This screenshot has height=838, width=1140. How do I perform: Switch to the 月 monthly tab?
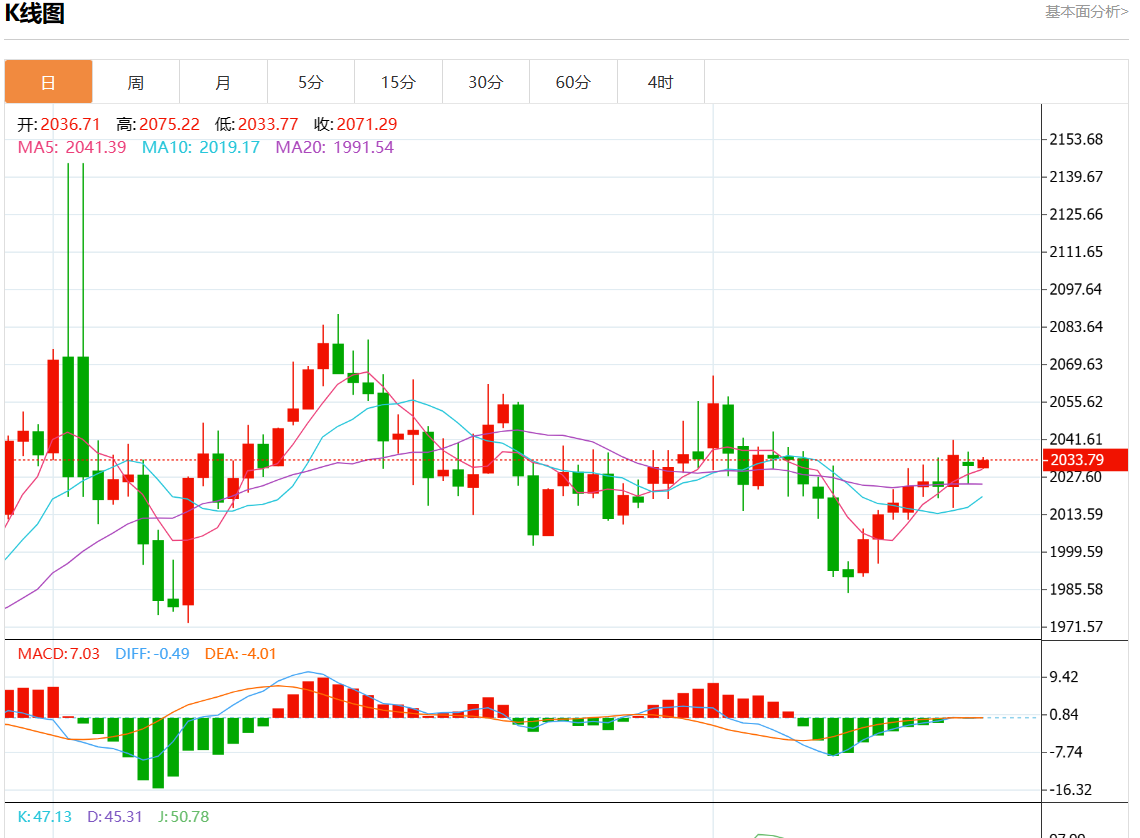coord(223,82)
